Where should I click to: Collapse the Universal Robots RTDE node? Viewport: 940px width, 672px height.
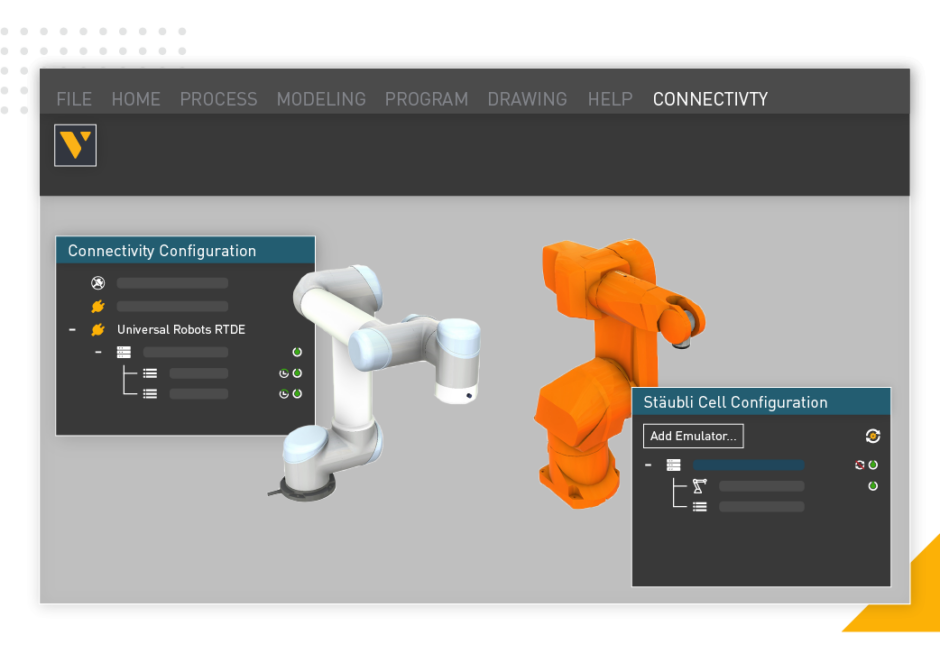point(72,329)
